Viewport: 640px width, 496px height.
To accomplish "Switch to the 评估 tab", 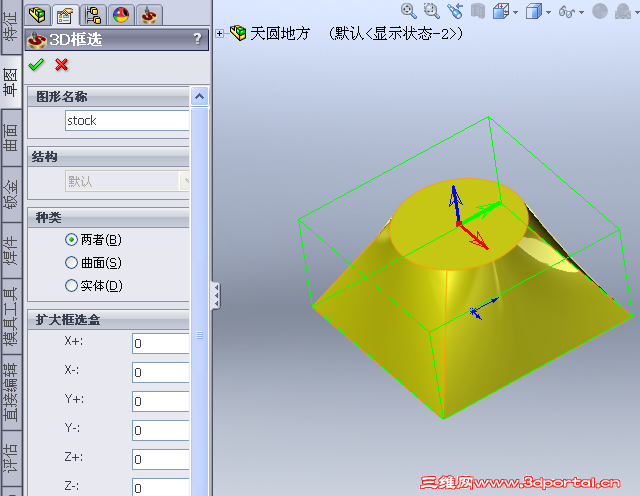I will (x=11, y=458).
